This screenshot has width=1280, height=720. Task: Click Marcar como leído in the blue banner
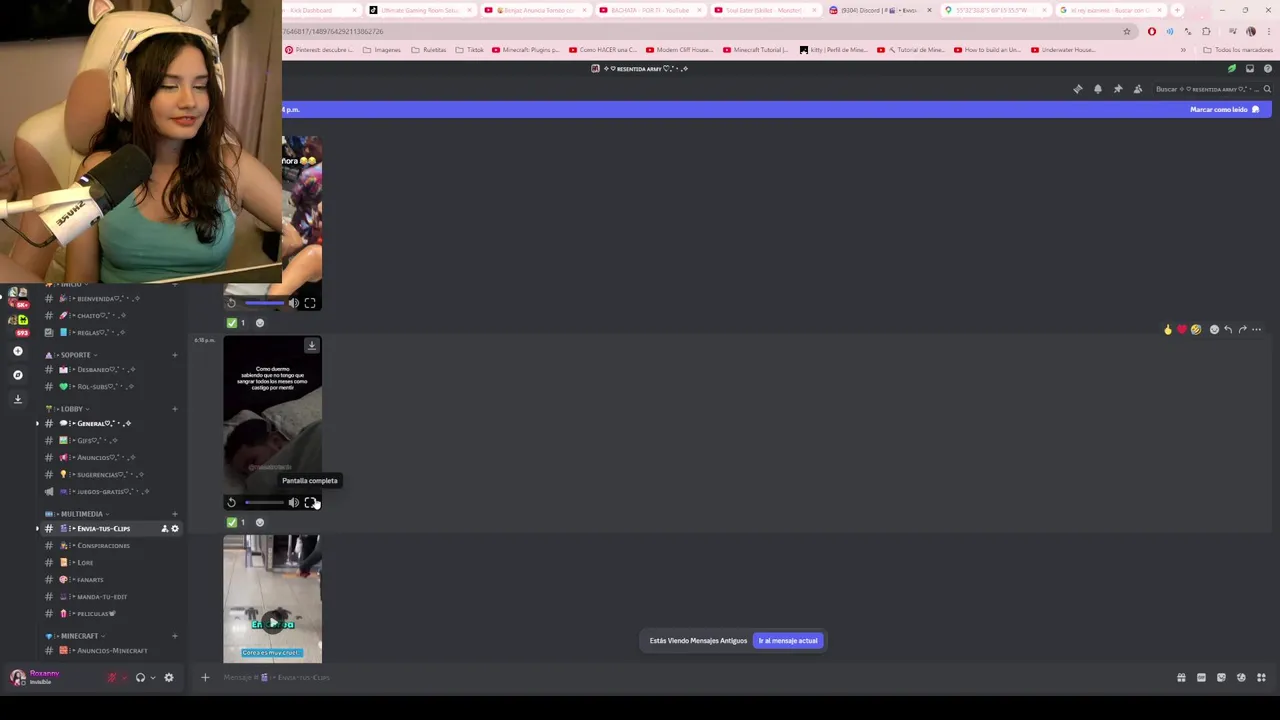point(1225,109)
